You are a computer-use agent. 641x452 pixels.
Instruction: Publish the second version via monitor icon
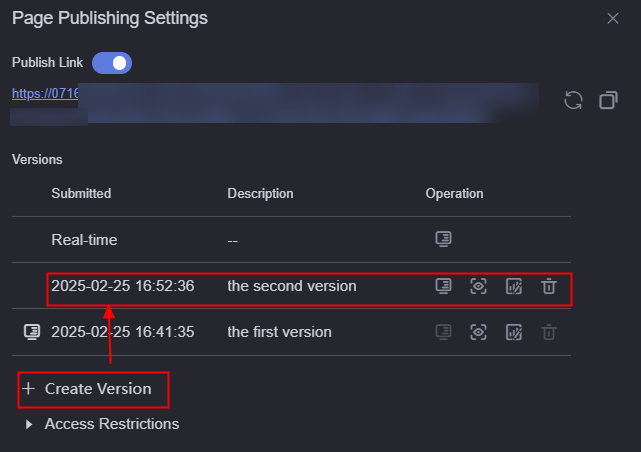443,286
